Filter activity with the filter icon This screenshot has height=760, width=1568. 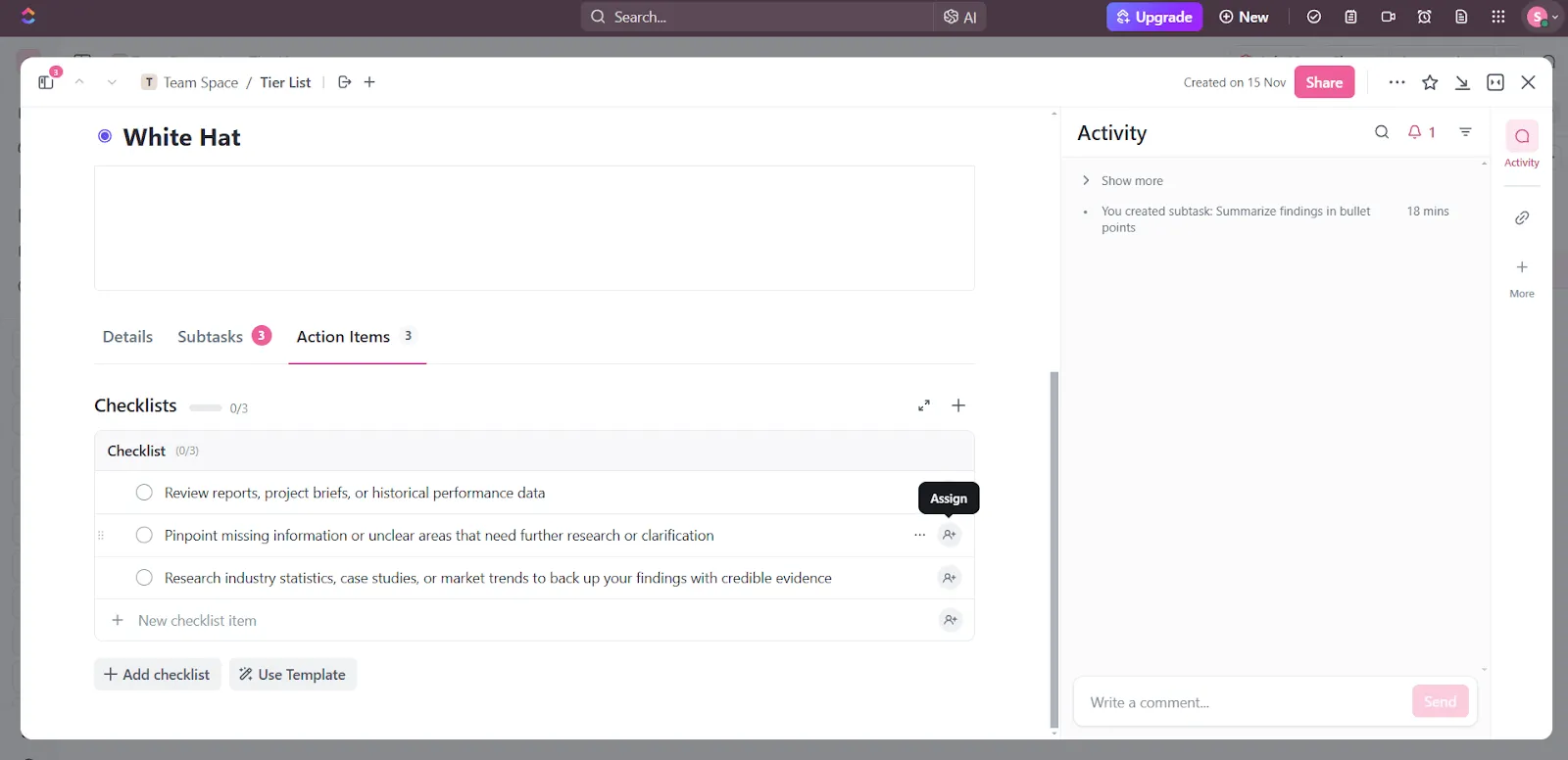pyautogui.click(x=1465, y=132)
